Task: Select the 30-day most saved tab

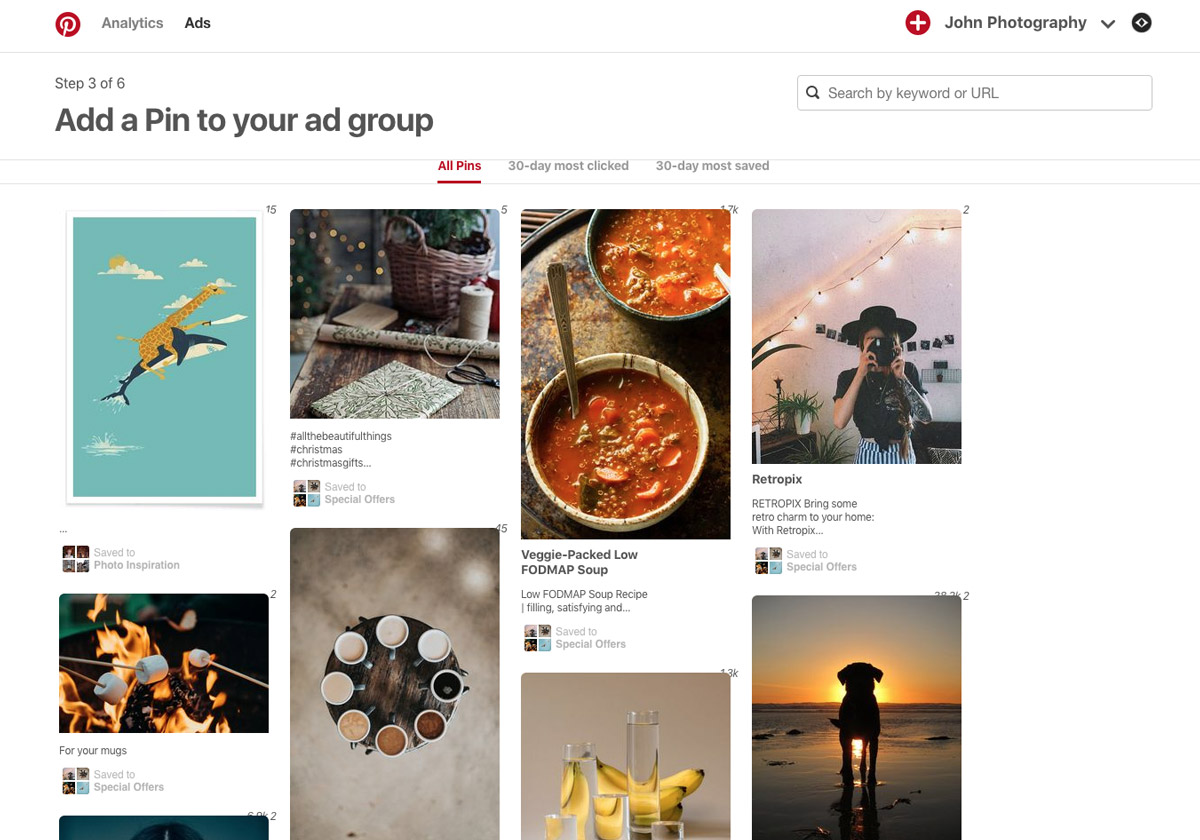Action: point(712,166)
